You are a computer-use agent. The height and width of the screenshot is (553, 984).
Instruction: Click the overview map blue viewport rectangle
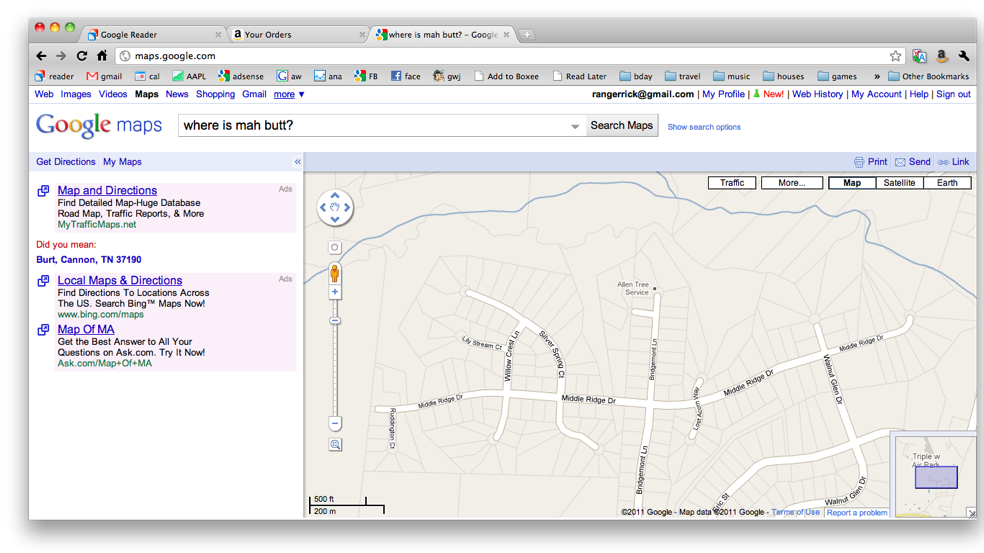pyautogui.click(x=936, y=477)
